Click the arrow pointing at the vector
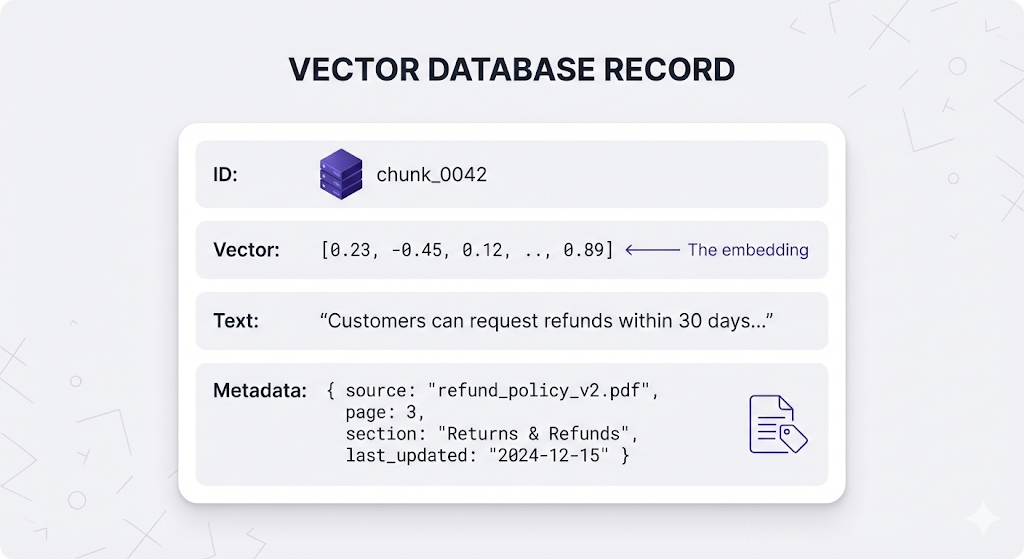This screenshot has height=559, width=1024. point(652,250)
